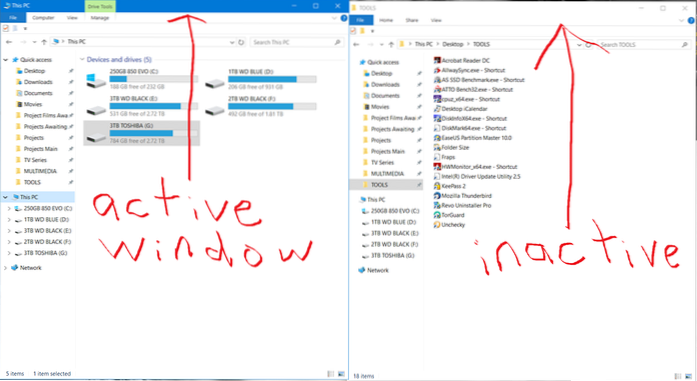Open Projects Main in TOOLS window sidebar
The image size is (697, 381).
(388, 152)
